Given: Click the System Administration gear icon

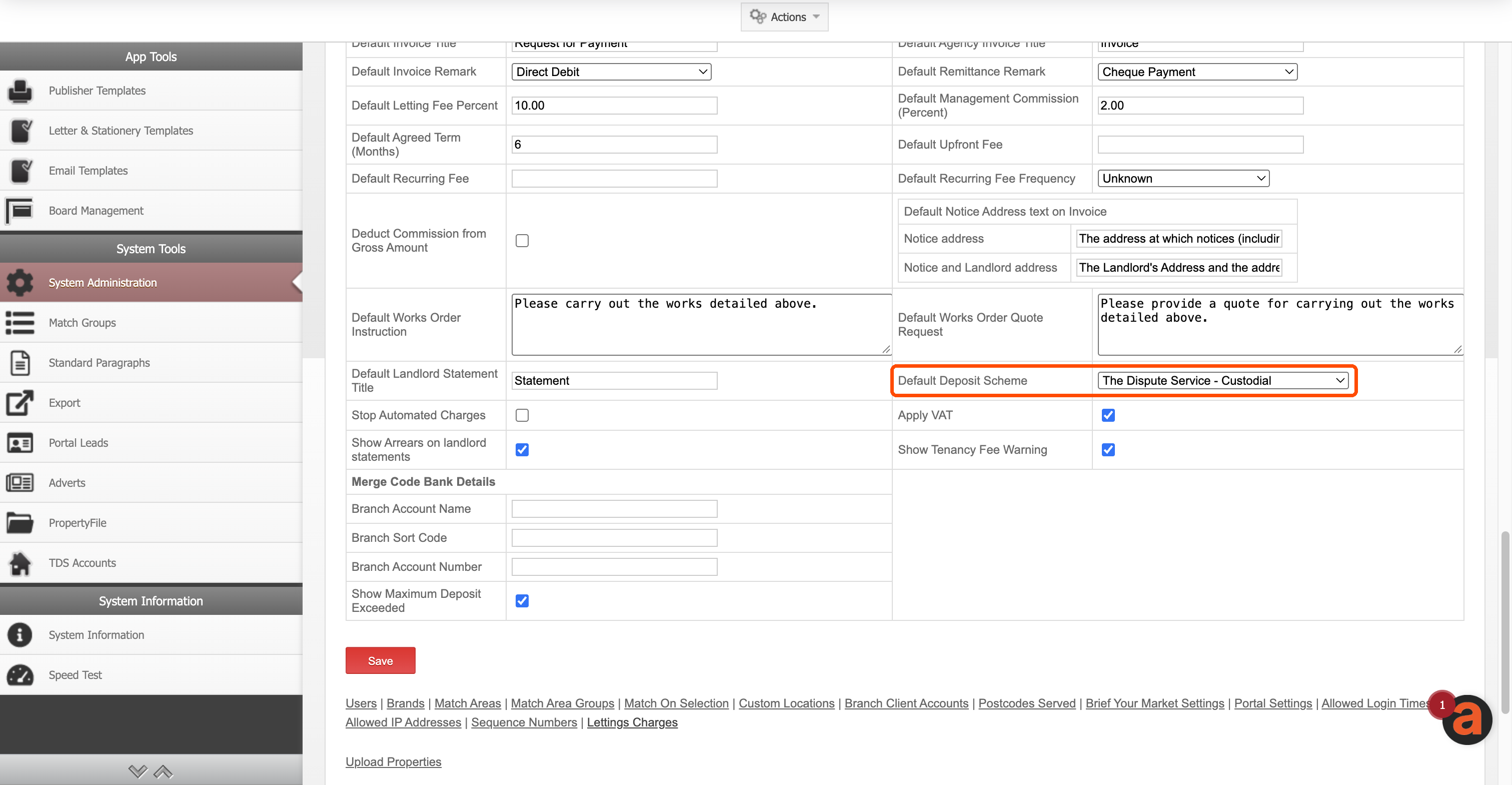Looking at the screenshot, I should tap(20, 283).
